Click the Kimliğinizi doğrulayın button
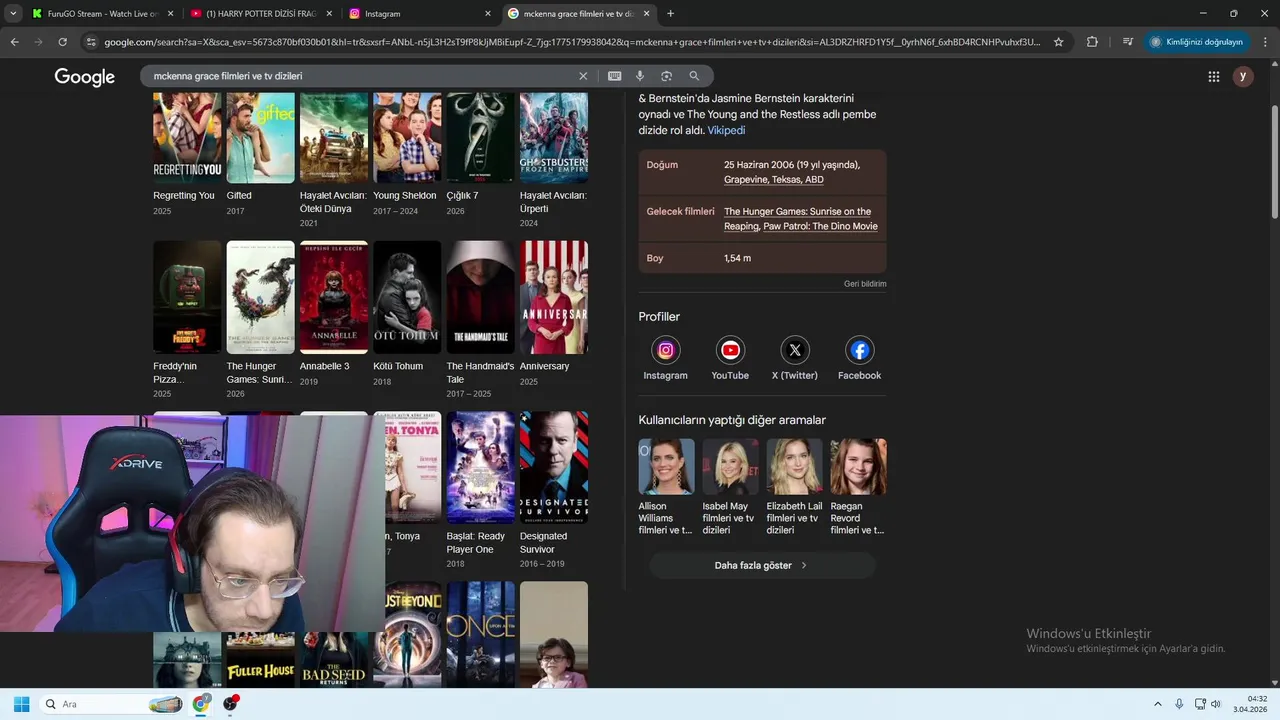Screen dimensions: 1280x720 [x=1197, y=42]
